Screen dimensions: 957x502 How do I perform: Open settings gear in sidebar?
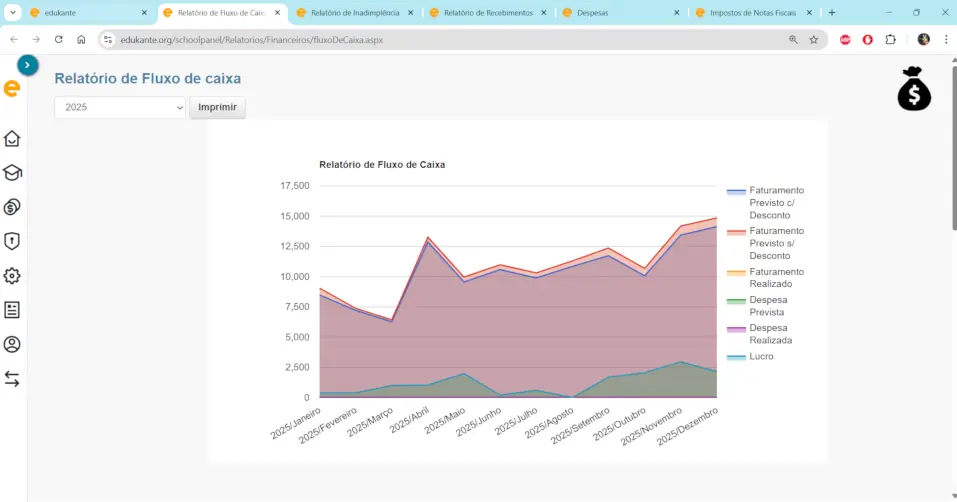click(12, 275)
